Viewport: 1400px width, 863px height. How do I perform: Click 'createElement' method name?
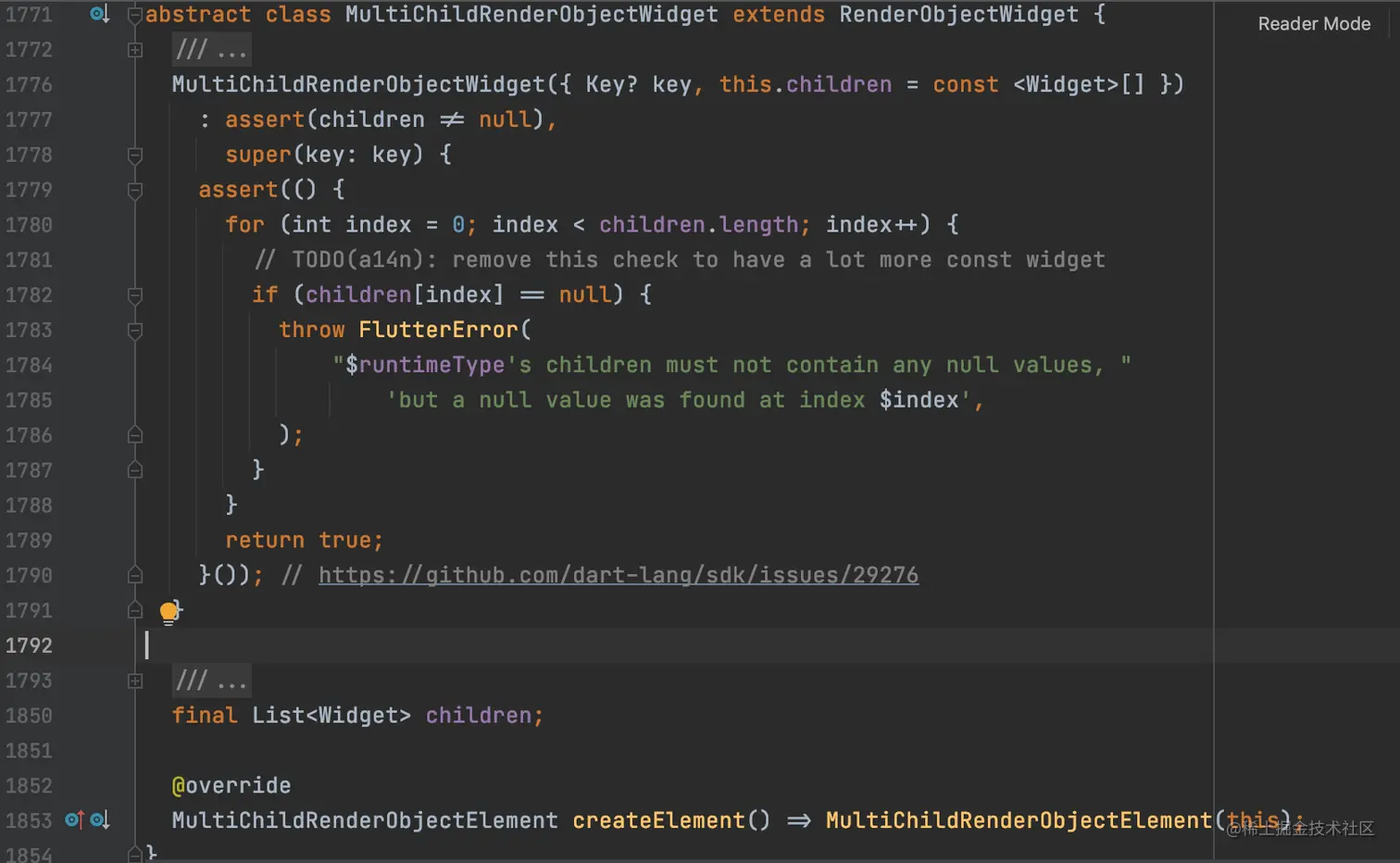[x=658, y=820]
